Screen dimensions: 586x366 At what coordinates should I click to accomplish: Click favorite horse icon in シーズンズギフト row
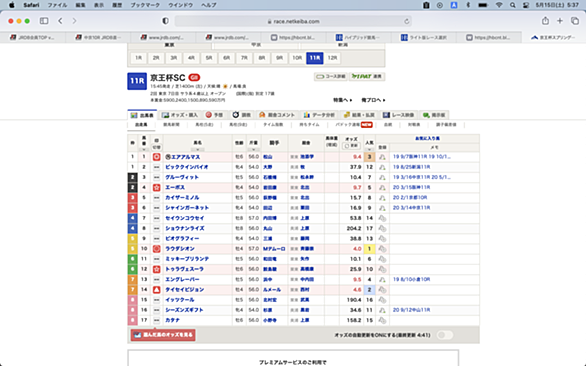(382, 310)
